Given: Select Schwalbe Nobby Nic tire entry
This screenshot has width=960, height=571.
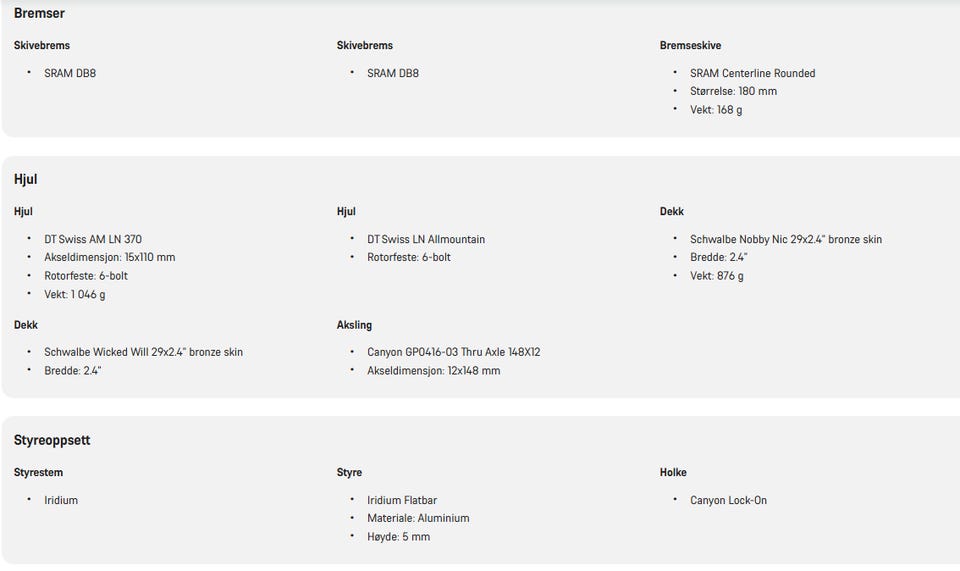Looking at the screenshot, I should (x=786, y=239).
